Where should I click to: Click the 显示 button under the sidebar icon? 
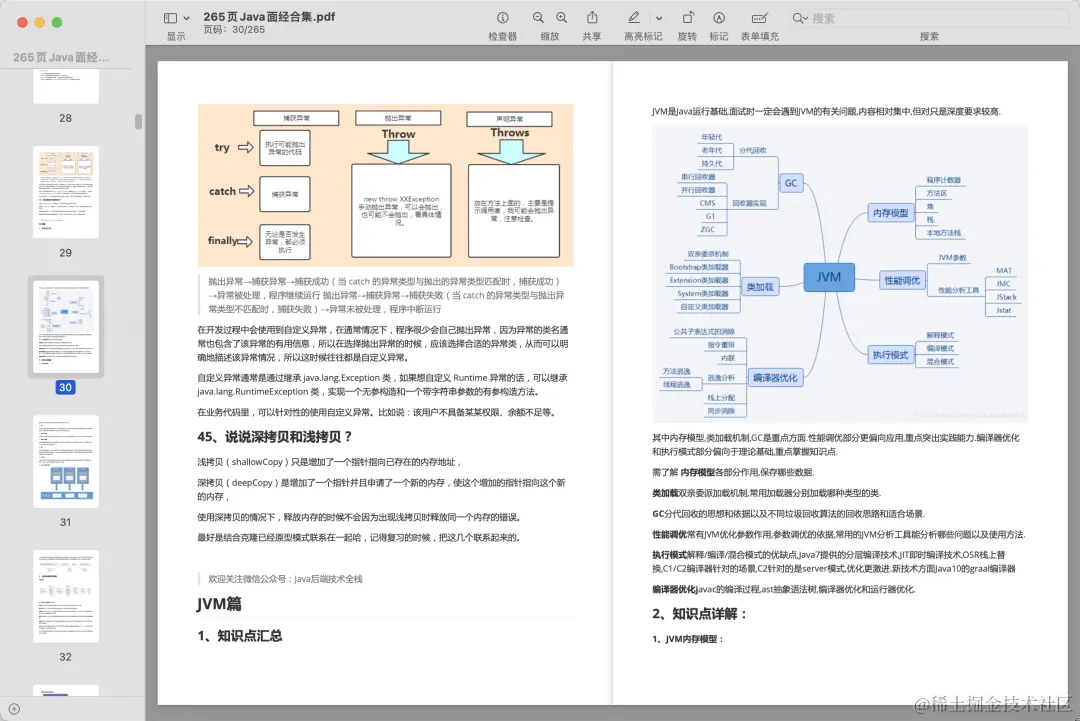(x=177, y=34)
